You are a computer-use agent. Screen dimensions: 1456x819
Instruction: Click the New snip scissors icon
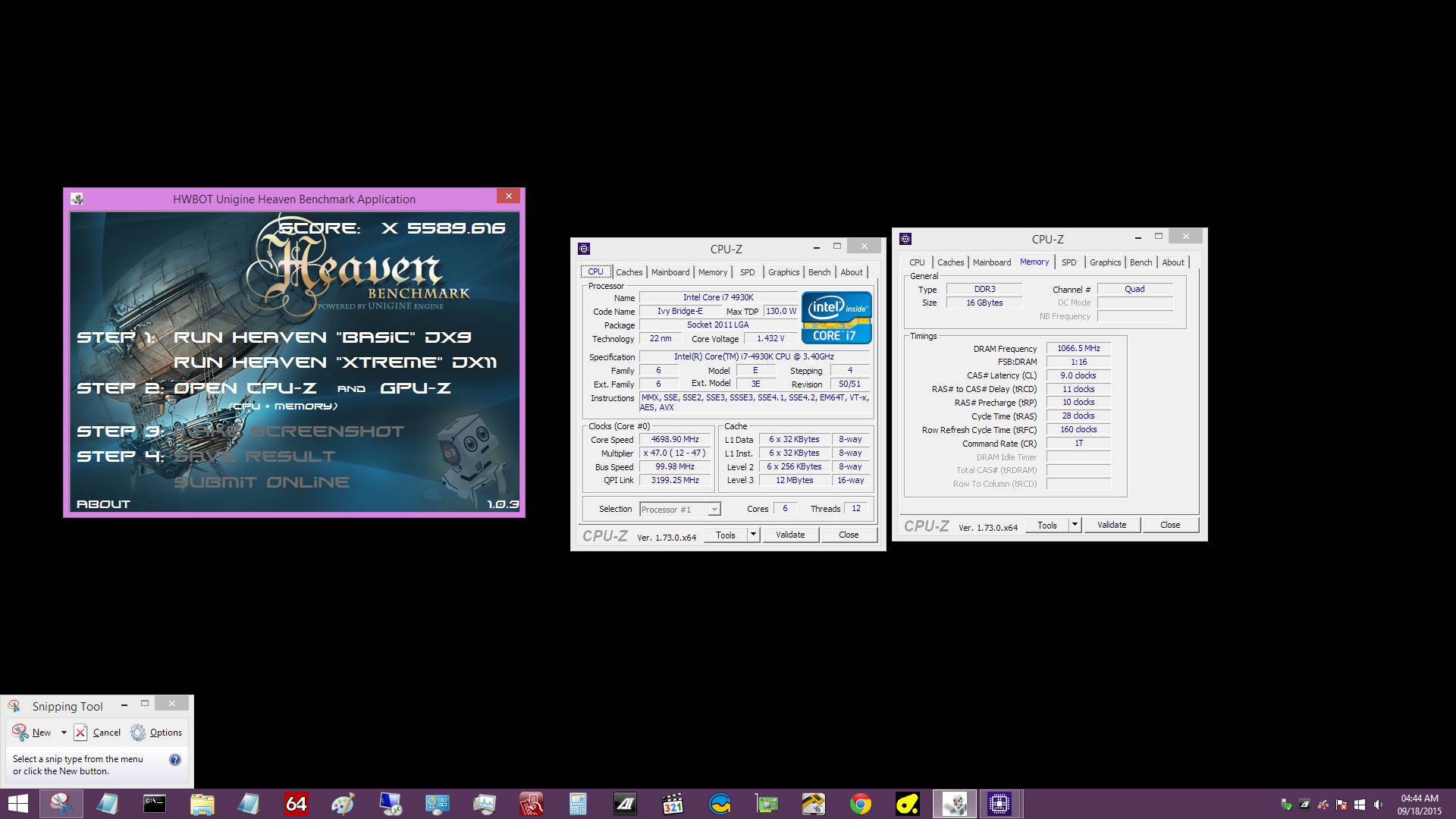pyautogui.click(x=20, y=732)
